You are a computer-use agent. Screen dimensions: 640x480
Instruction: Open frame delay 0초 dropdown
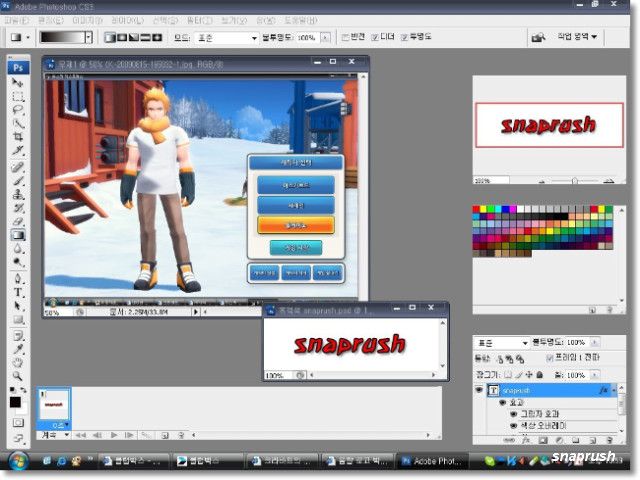click(59, 425)
